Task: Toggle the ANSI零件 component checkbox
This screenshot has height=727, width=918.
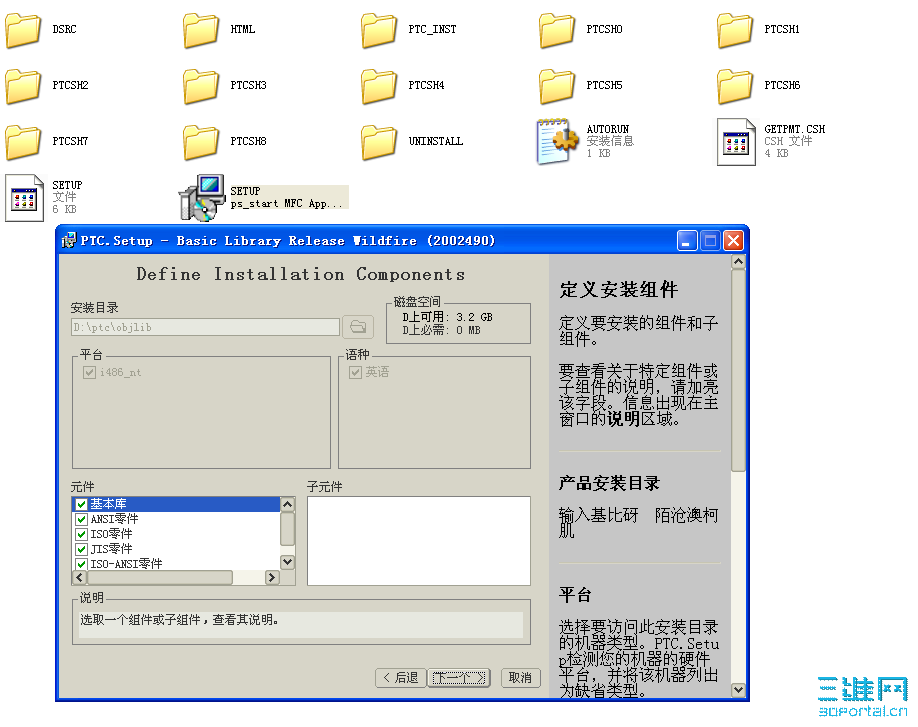Action: [81, 519]
